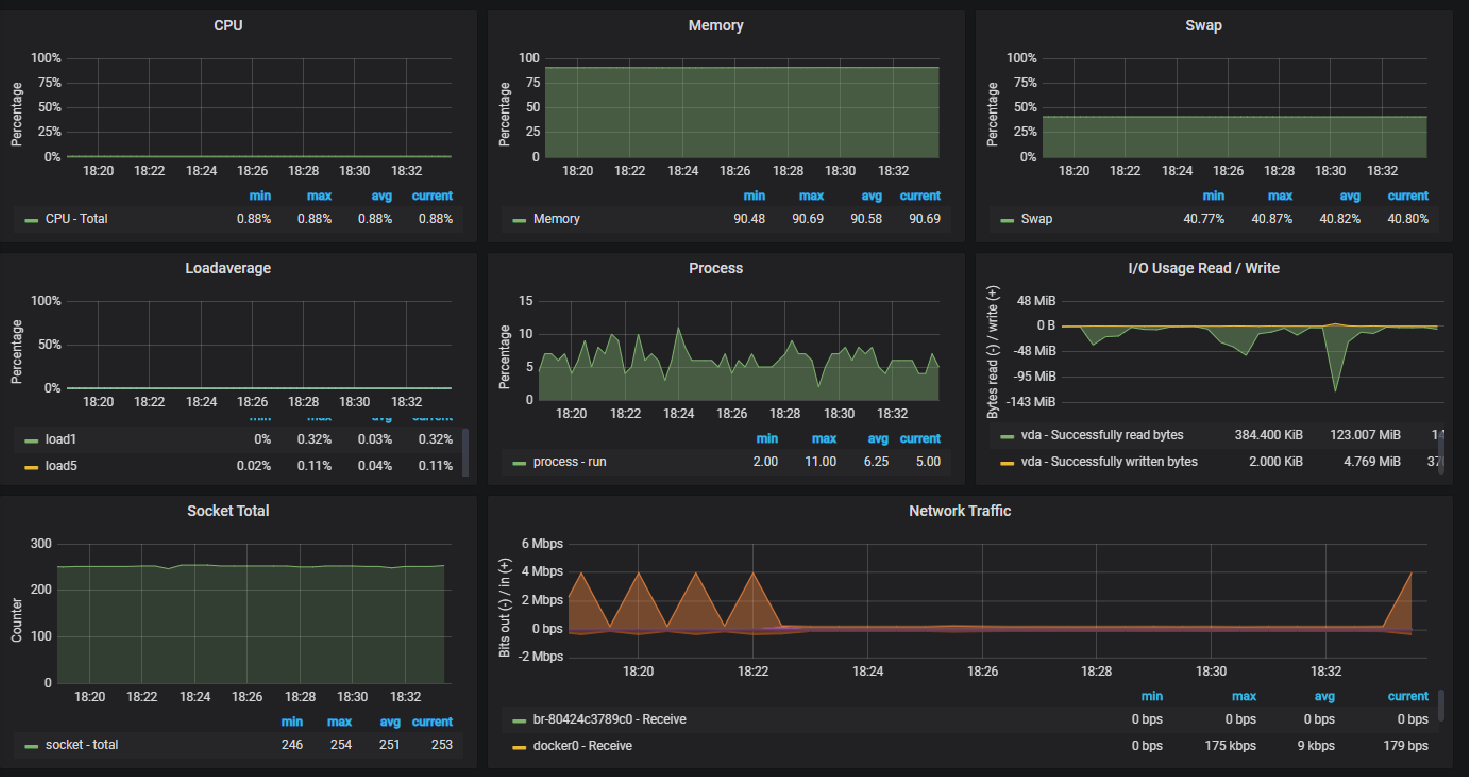The image size is (1470, 777).
Task: Sort Memory legend by avg column
Action: [x=870, y=196]
